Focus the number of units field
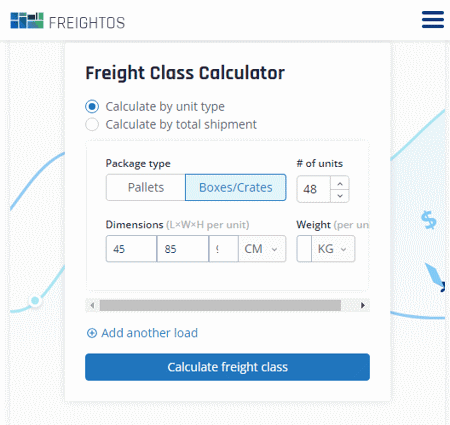450x425 pixels. pyautogui.click(x=314, y=189)
